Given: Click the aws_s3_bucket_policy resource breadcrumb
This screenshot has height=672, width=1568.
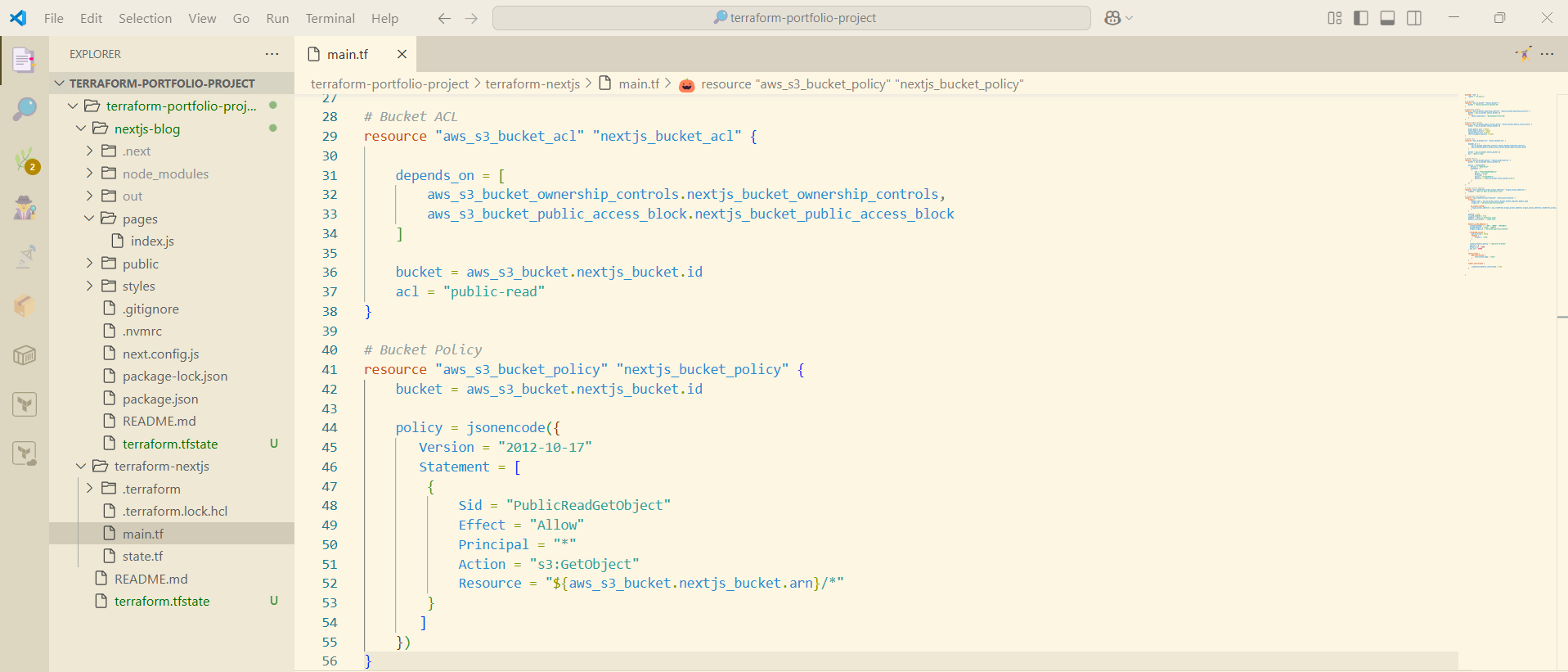Looking at the screenshot, I should pos(862,84).
